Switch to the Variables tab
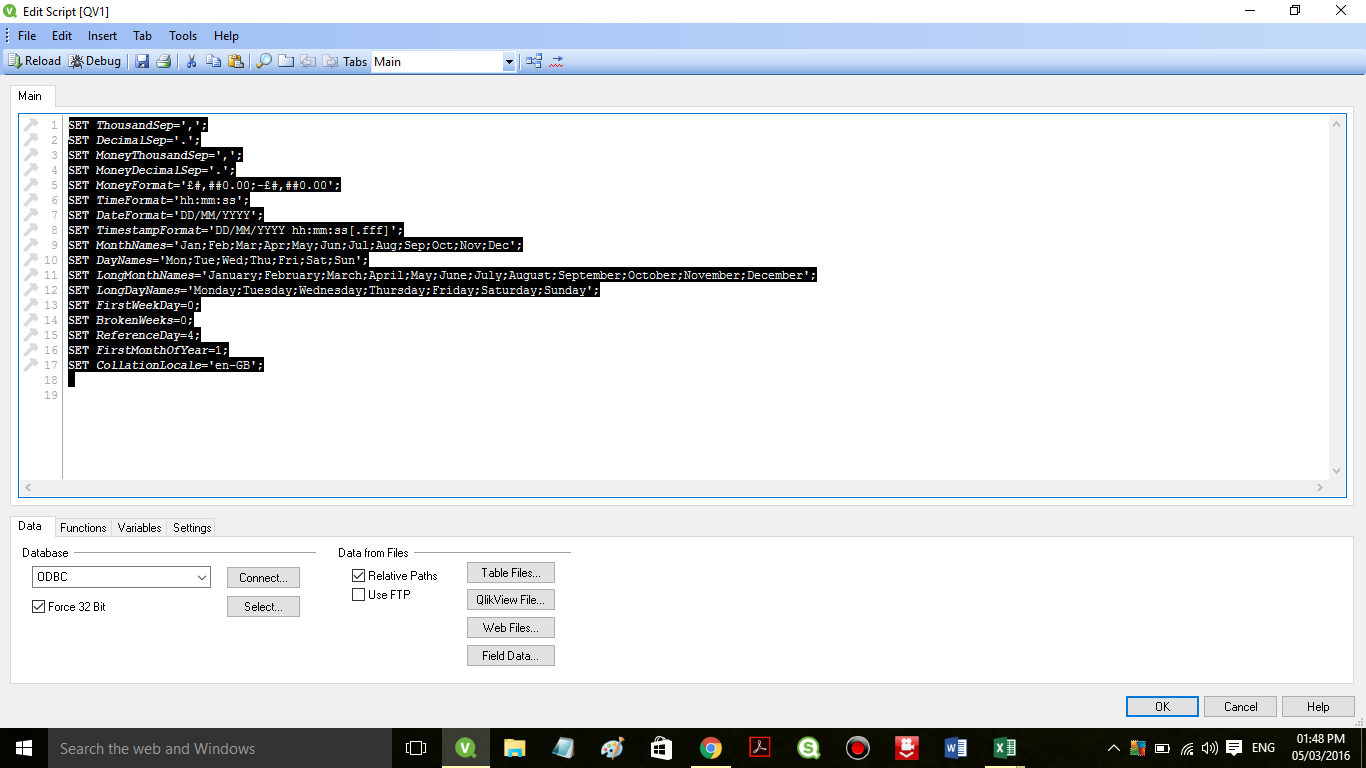The height and width of the screenshot is (768, 1366). click(x=140, y=528)
